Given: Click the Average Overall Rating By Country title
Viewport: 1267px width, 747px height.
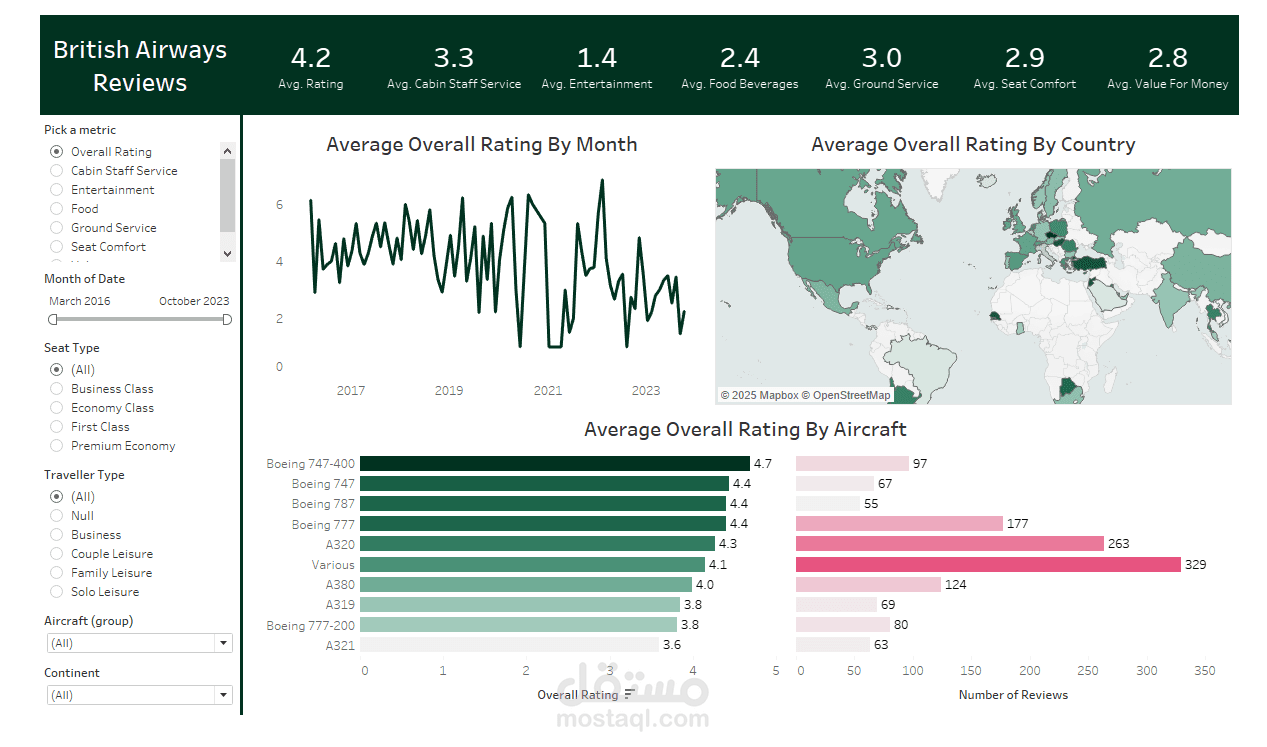Looking at the screenshot, I should pyautogui.click(x=973, y=144).
